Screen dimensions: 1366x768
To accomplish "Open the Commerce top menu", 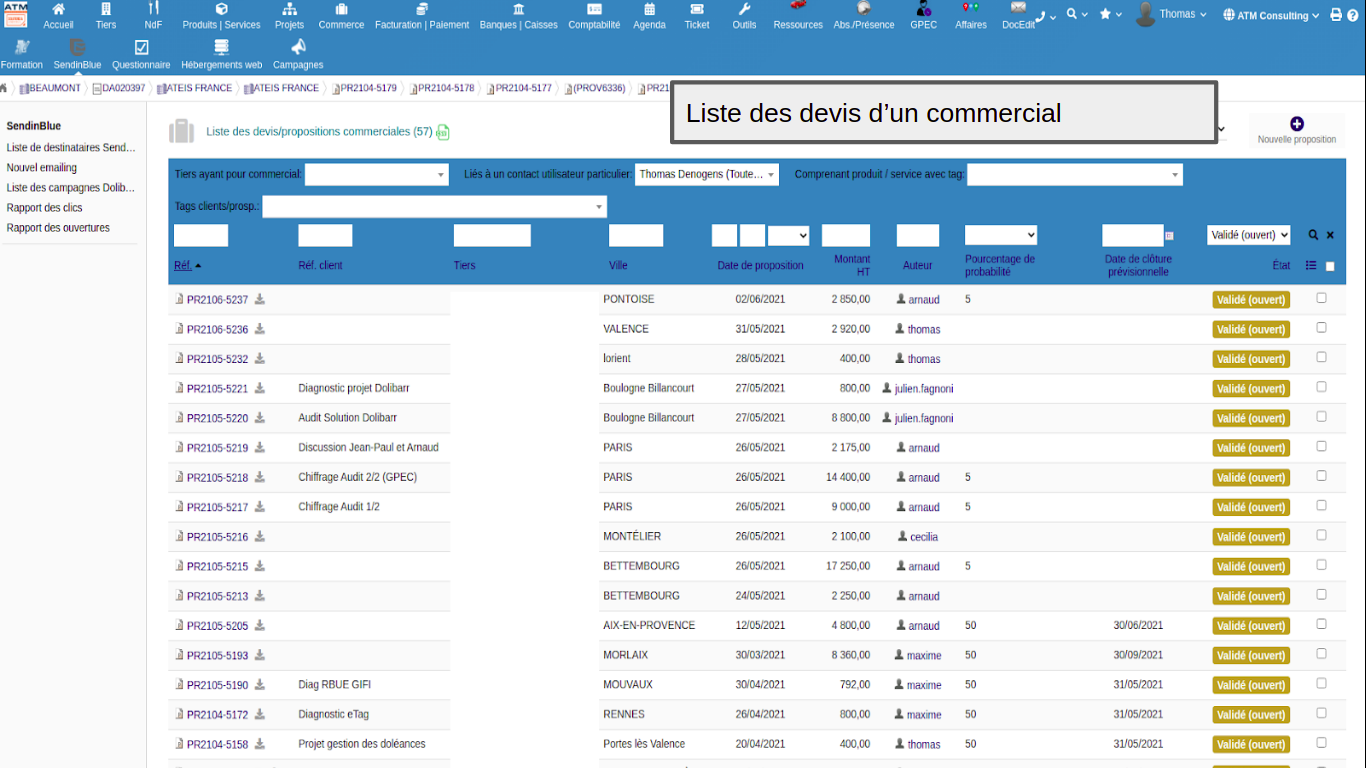I will pyautogui.click(x=341, y=16).
